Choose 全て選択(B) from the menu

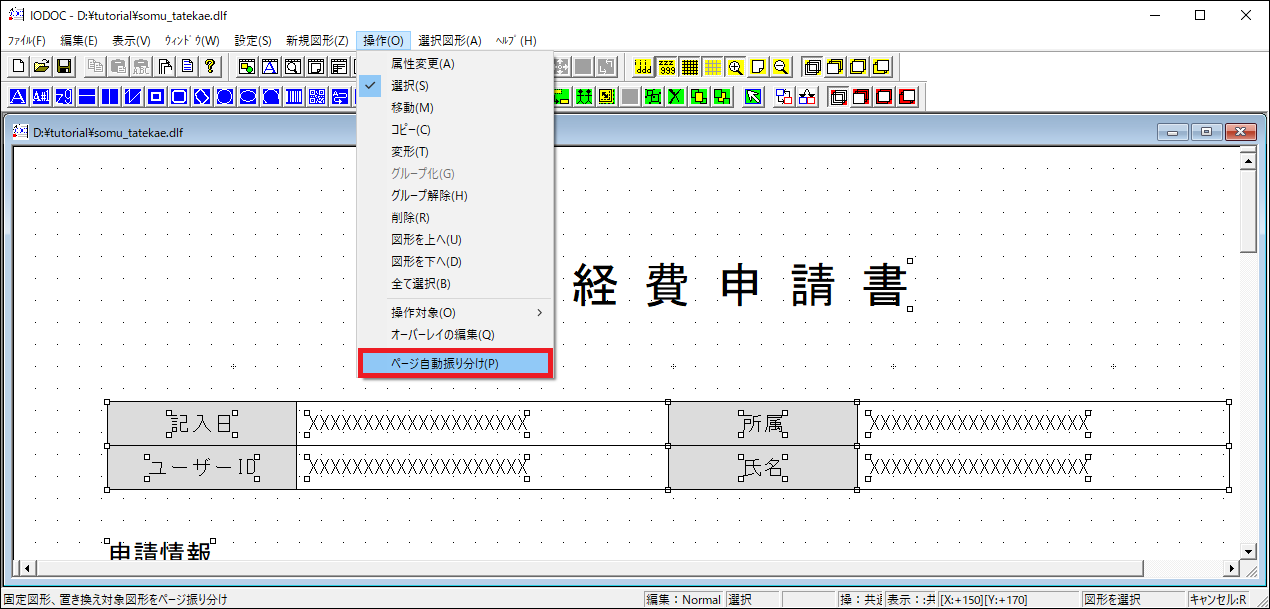(455, 284)
